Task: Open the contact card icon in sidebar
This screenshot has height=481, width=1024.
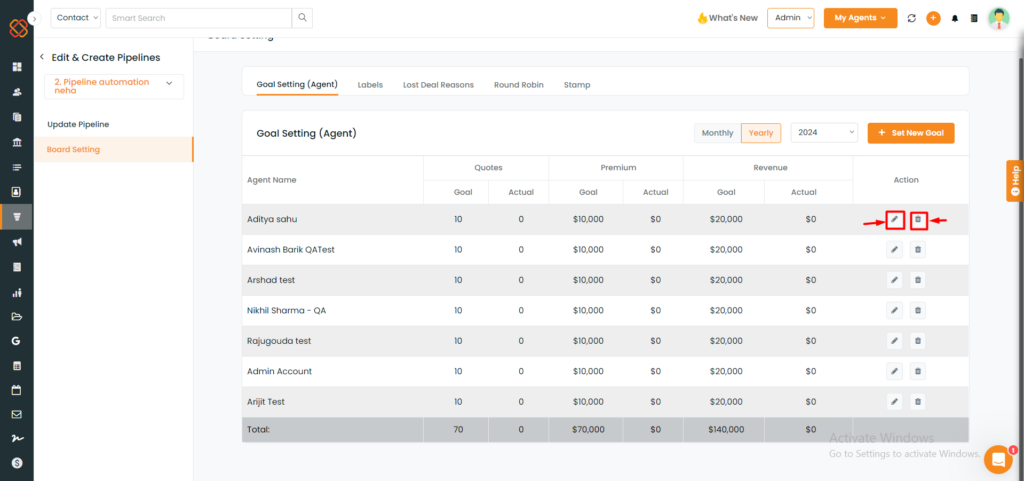Action: (17, 192)
